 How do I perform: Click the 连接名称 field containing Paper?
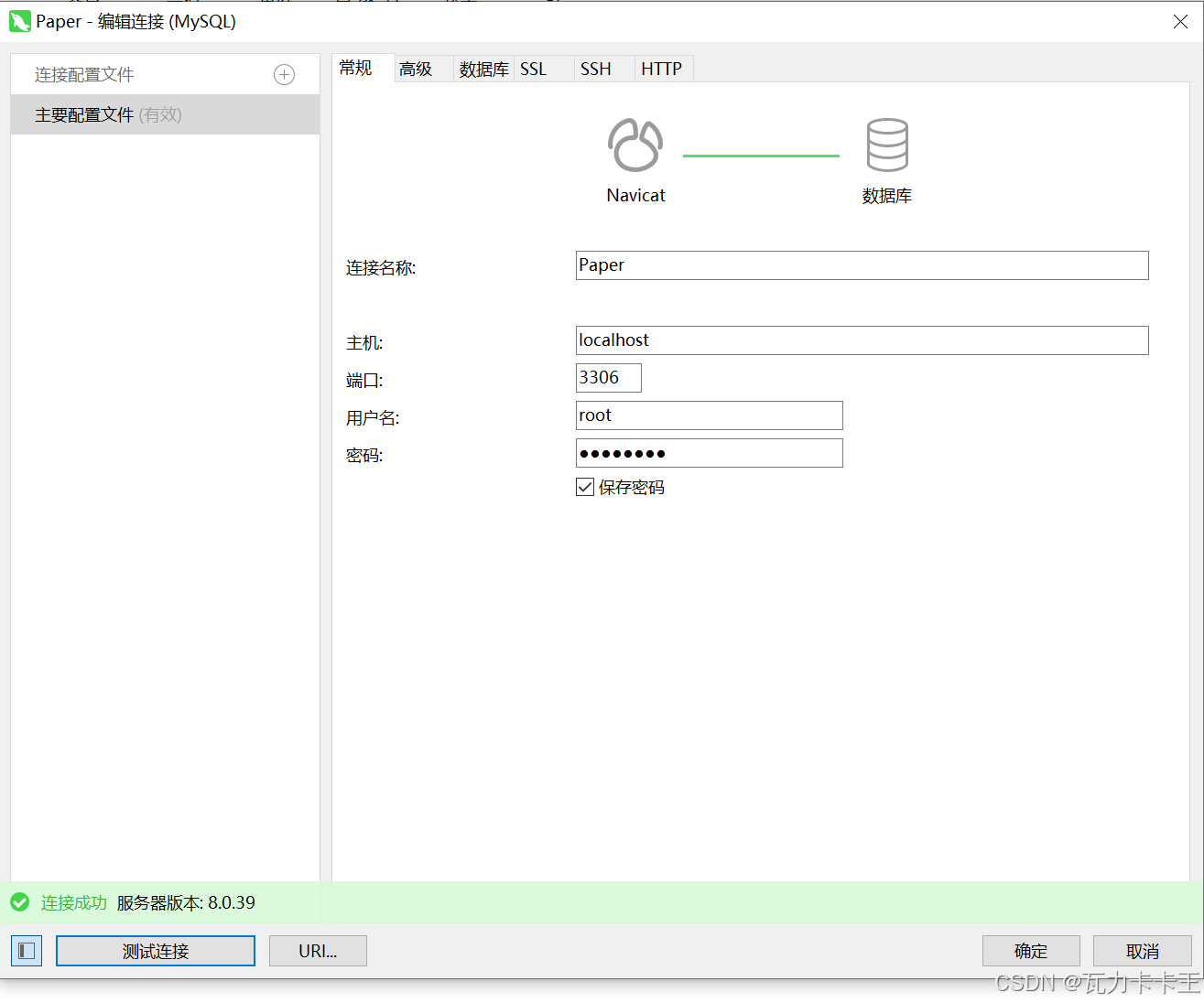click(862, 265)
